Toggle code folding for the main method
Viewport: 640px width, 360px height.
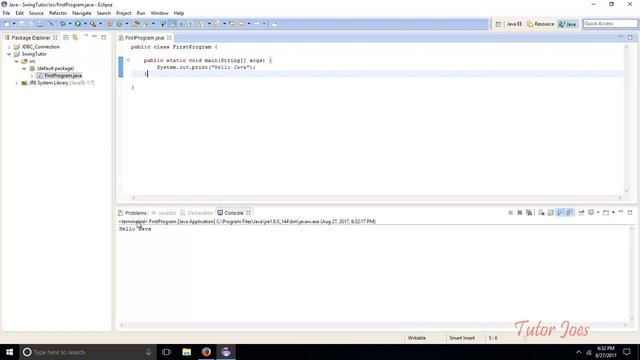coord(128,60)
